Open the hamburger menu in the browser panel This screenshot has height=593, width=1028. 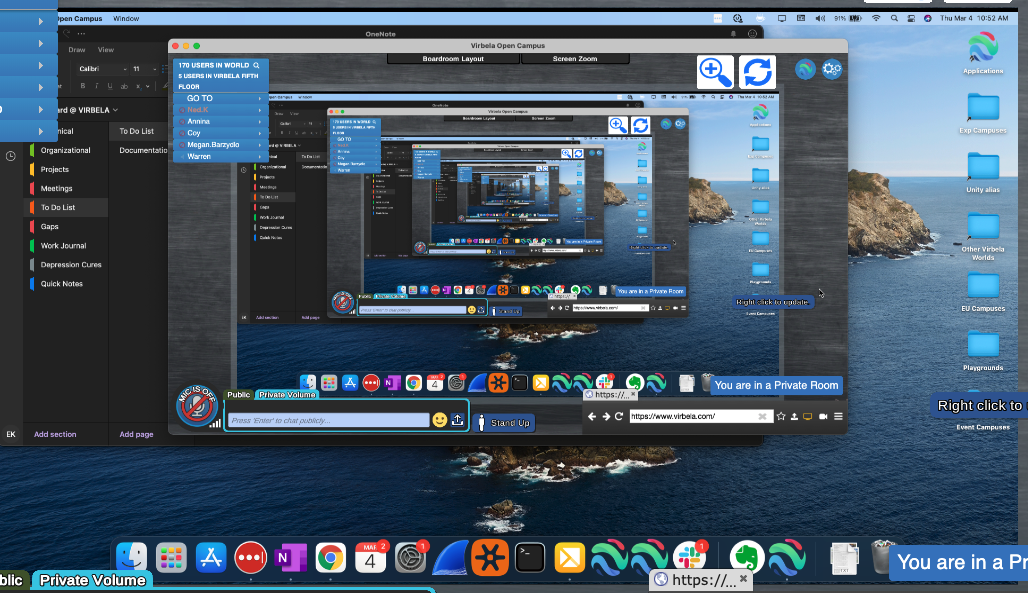click(838, 417)
